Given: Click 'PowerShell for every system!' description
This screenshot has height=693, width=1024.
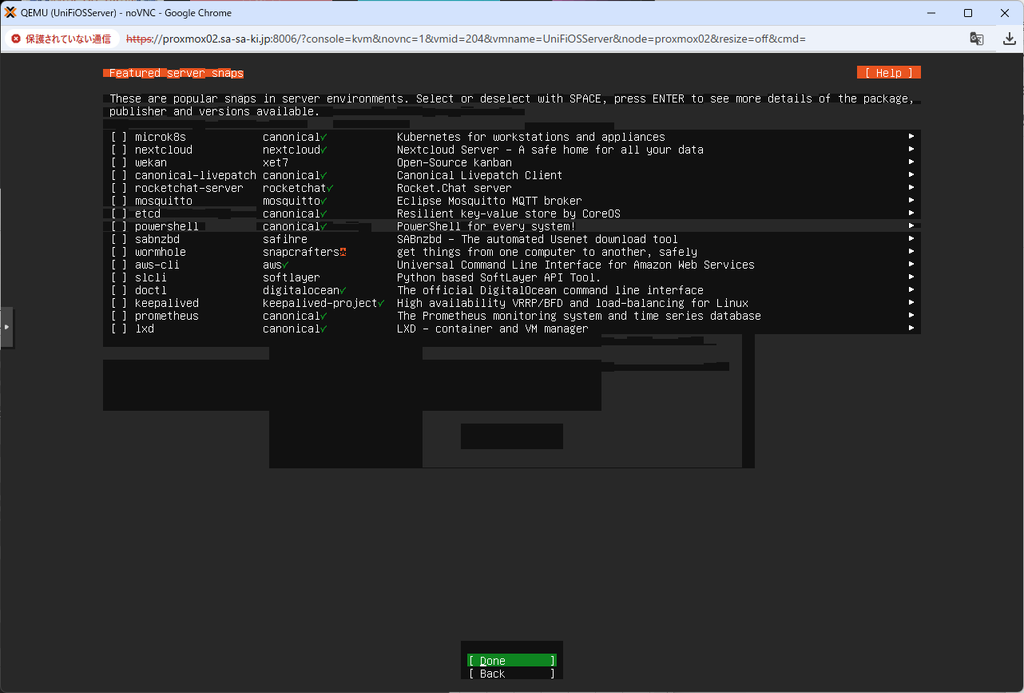Looking at the screenshot, I should pos(487,227).
